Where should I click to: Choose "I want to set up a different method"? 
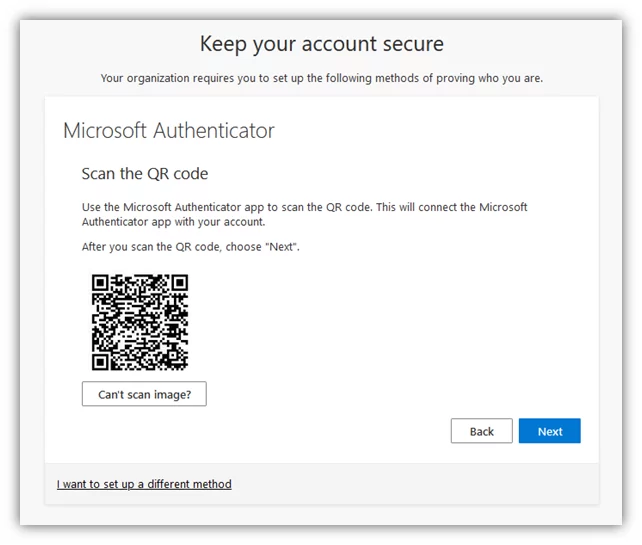144,484
